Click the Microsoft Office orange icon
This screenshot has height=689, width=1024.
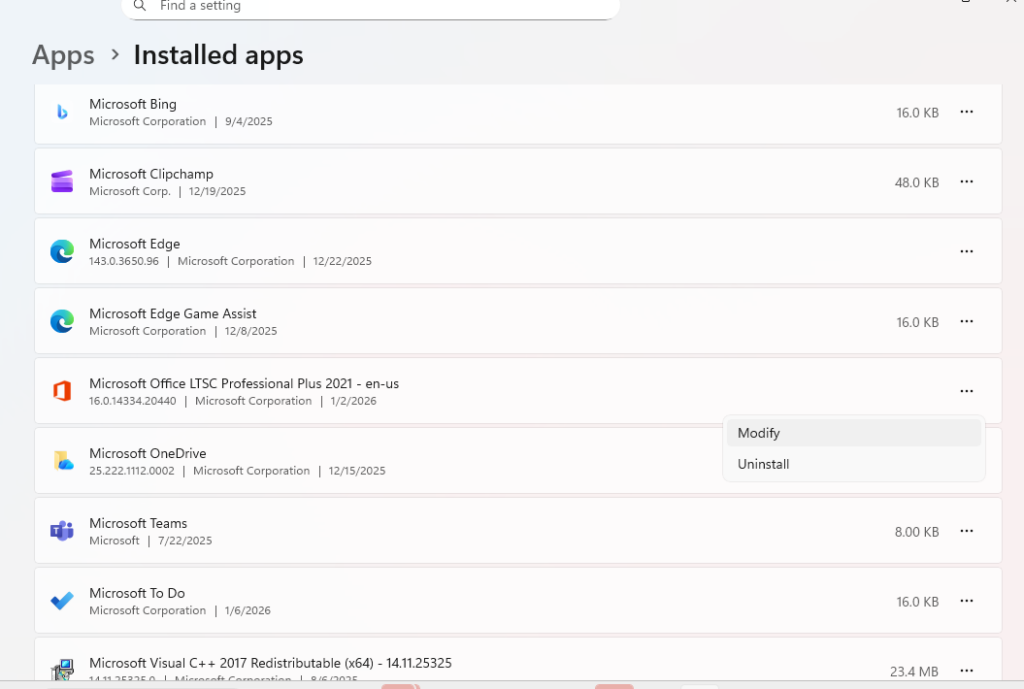pyautogui.click(x=61, y=391)
